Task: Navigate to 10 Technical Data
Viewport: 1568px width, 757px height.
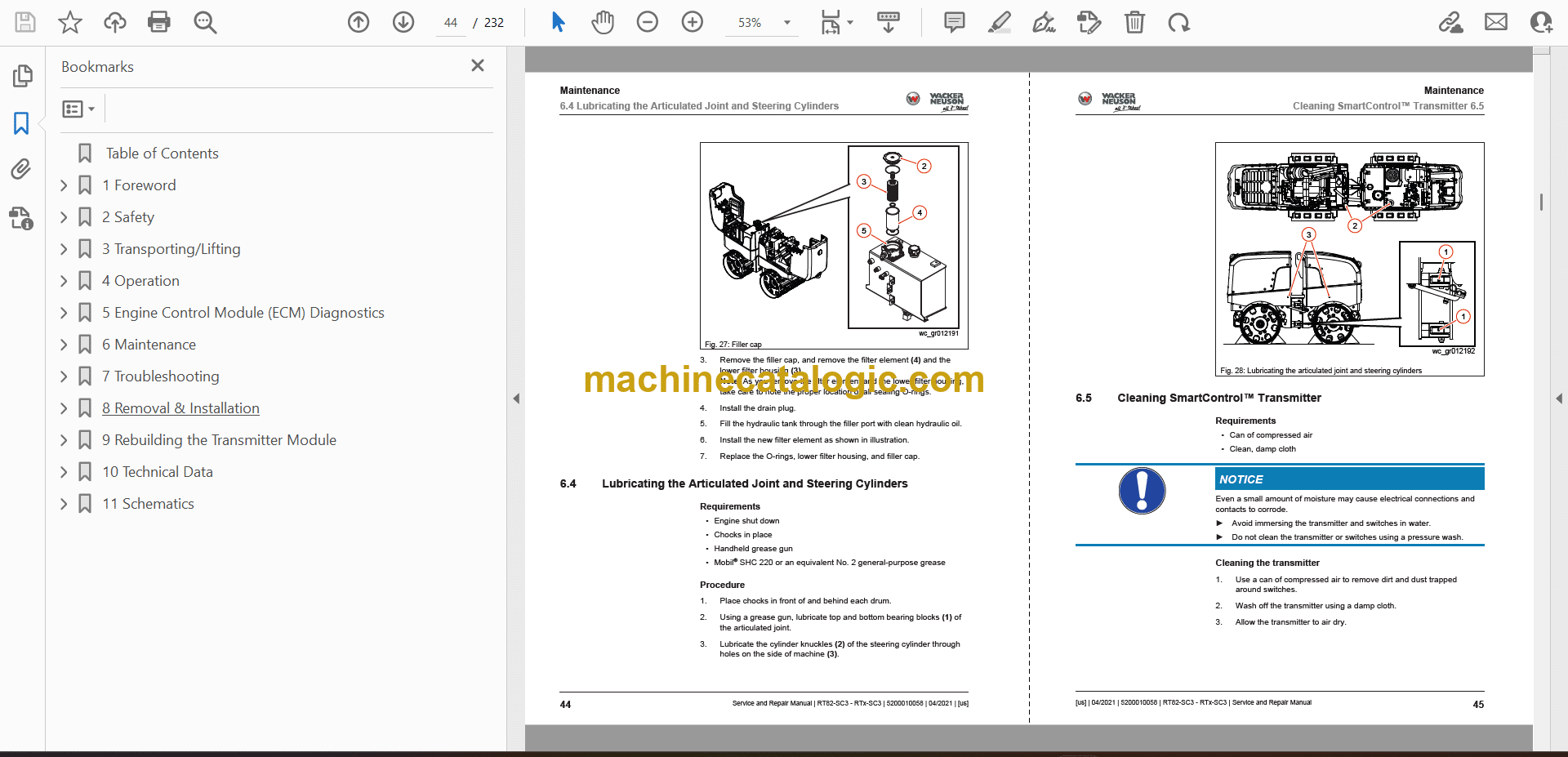Action: click(158, 472)
